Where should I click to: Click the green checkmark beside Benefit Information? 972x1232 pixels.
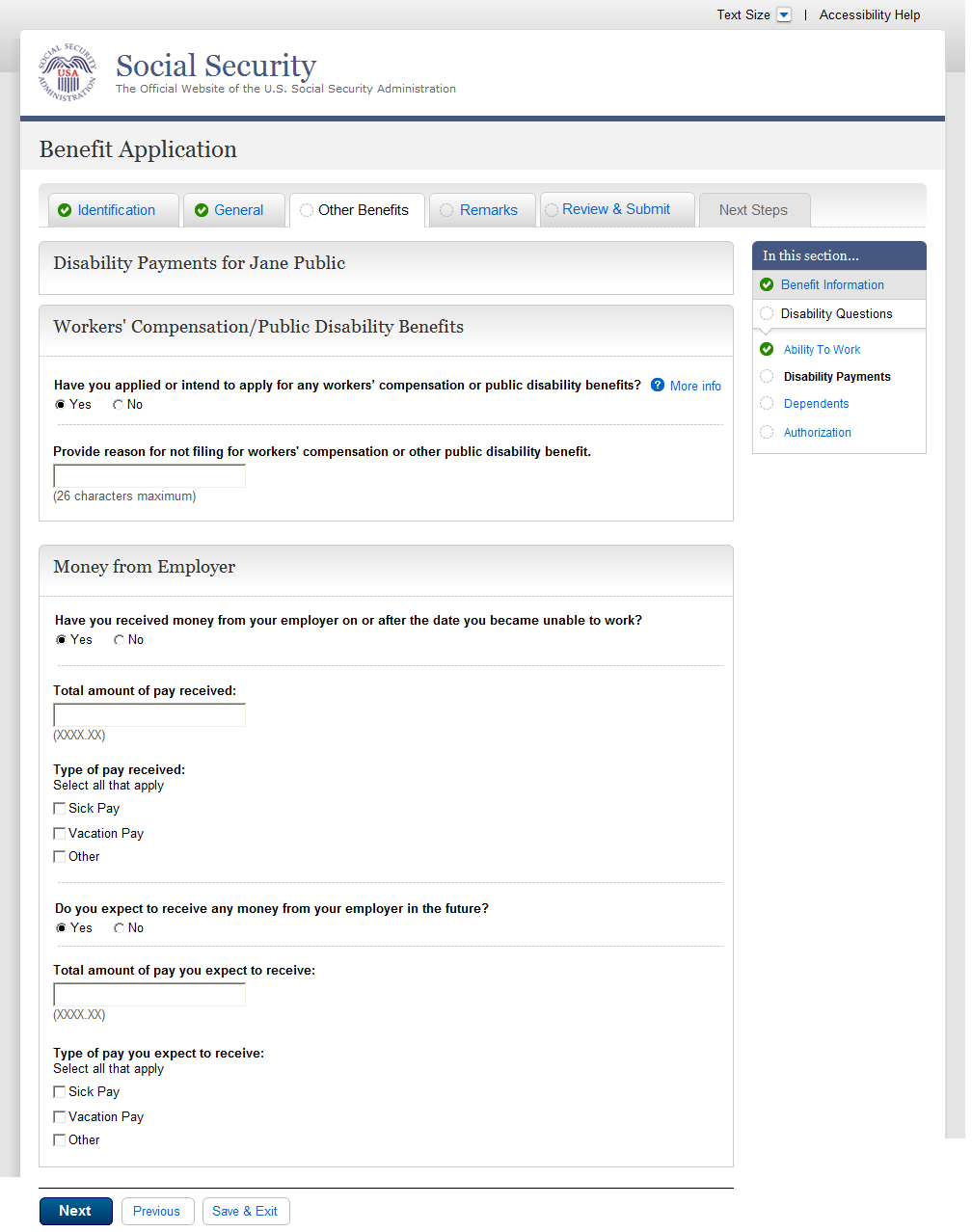(x=767, y=284)
